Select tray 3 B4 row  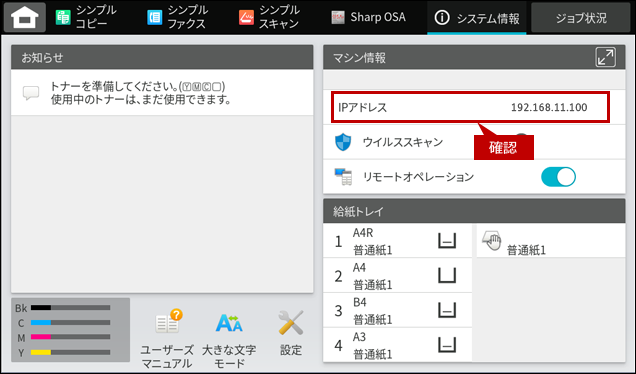398,310
